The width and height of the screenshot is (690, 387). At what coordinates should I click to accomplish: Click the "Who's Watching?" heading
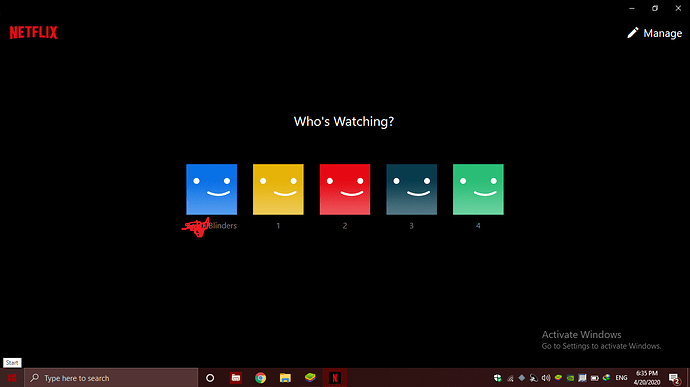[344, 122]
